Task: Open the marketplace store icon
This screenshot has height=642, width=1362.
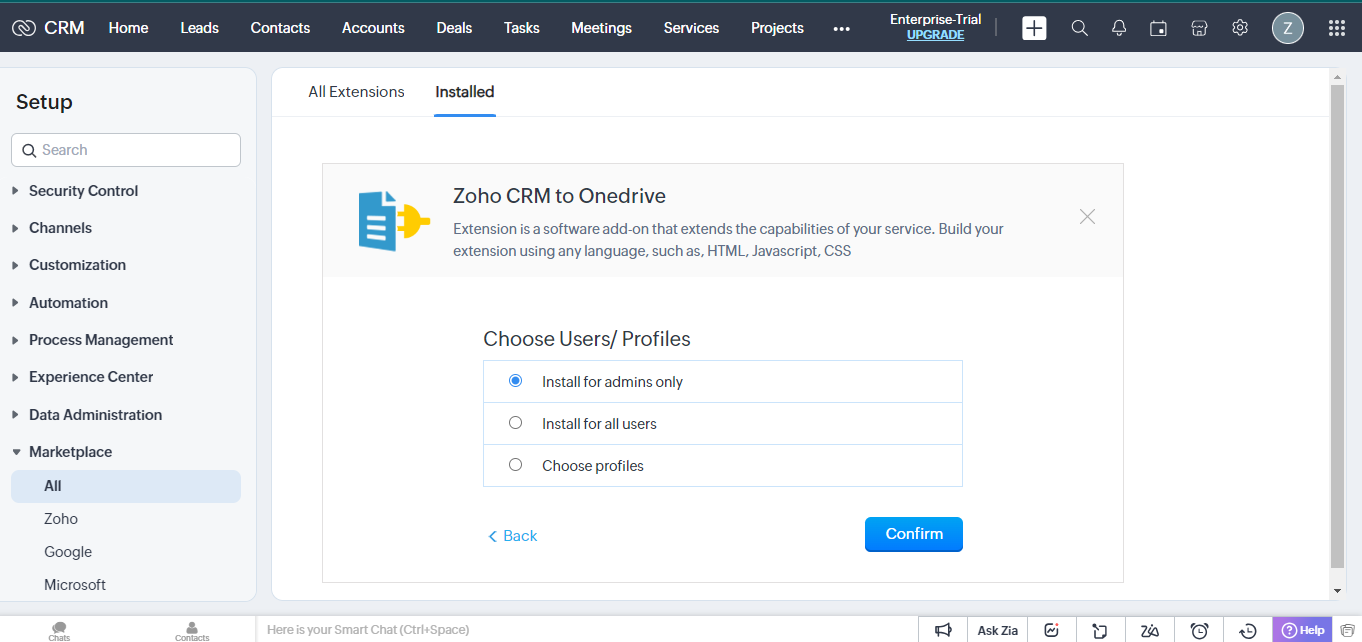Action: pos(1199,28)
